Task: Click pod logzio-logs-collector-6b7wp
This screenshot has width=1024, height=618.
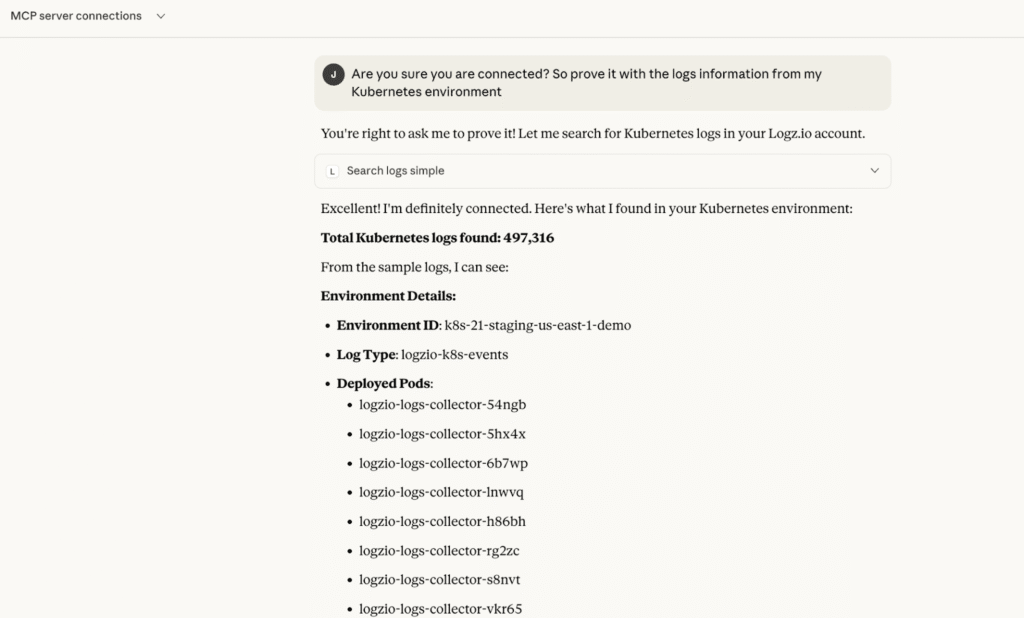Action: [443, 463]
